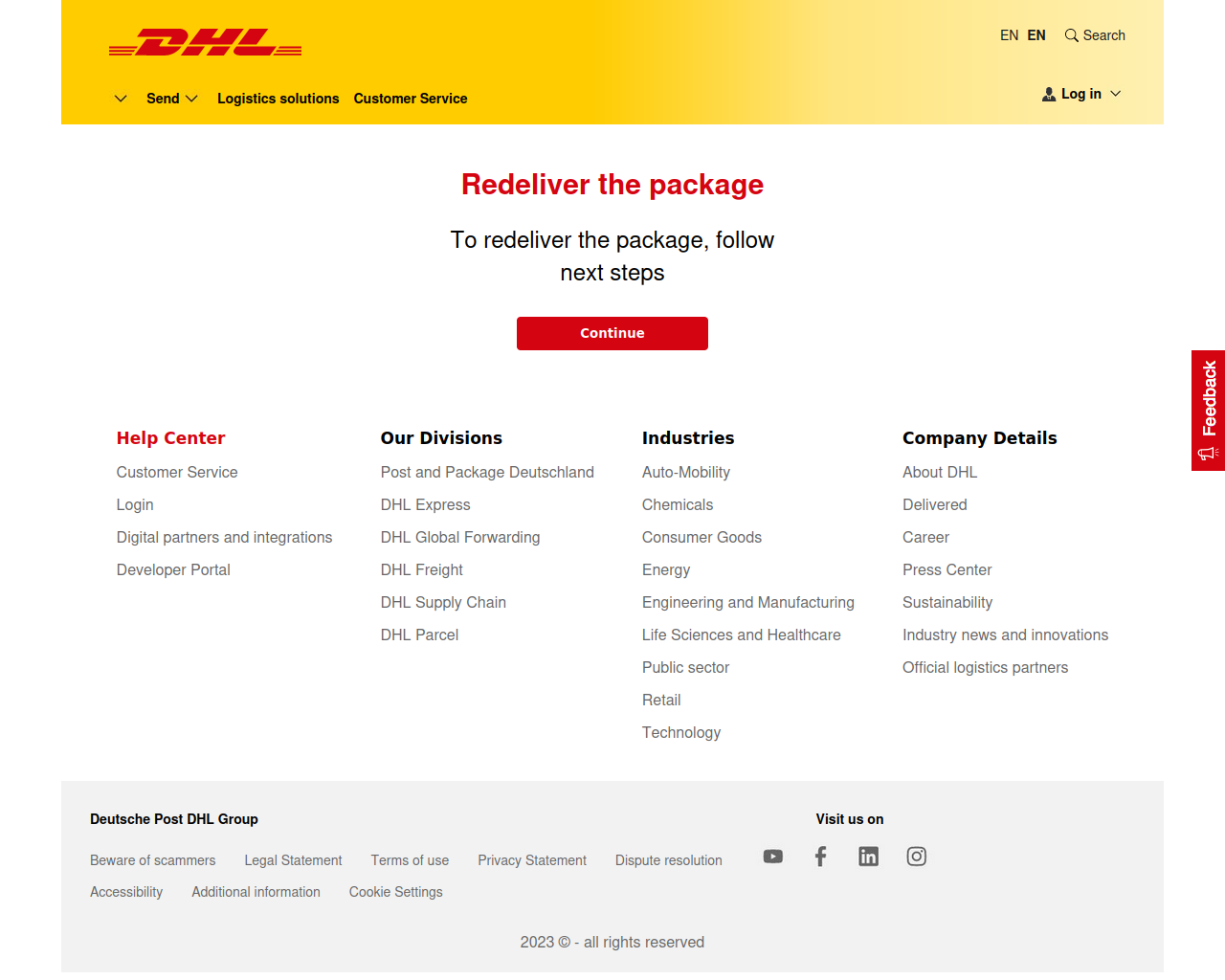
Task: Click the Log in user icon
Action: point(1049,94)
